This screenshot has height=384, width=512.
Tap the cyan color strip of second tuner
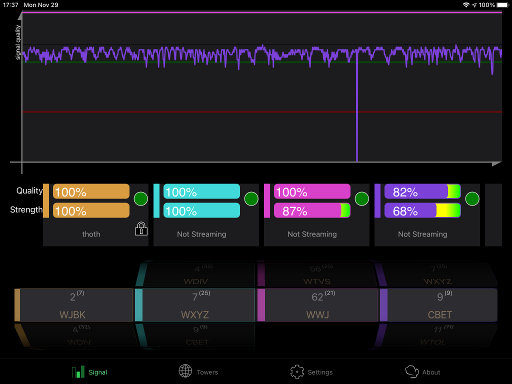156,201
